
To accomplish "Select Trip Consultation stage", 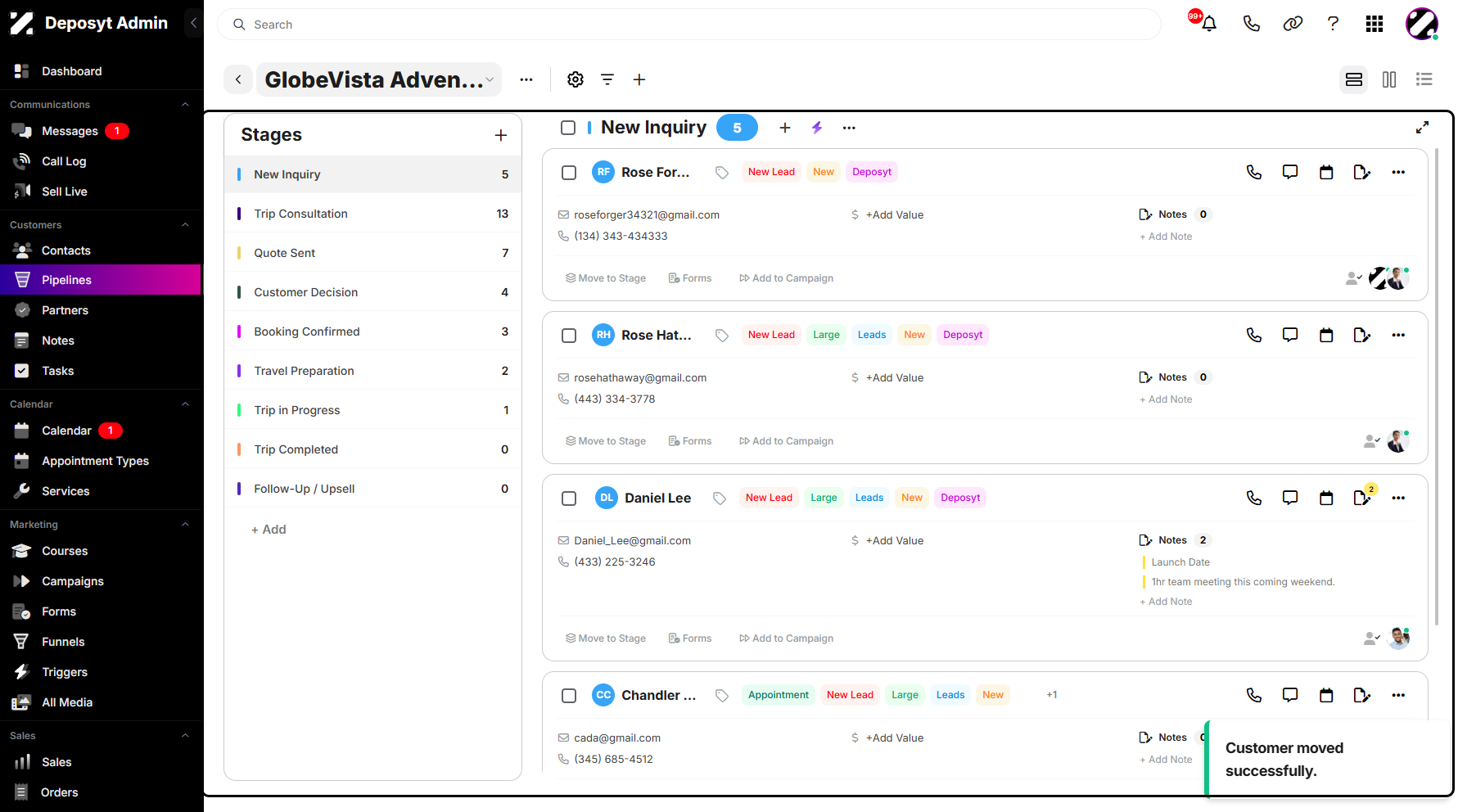I will 372,214.
